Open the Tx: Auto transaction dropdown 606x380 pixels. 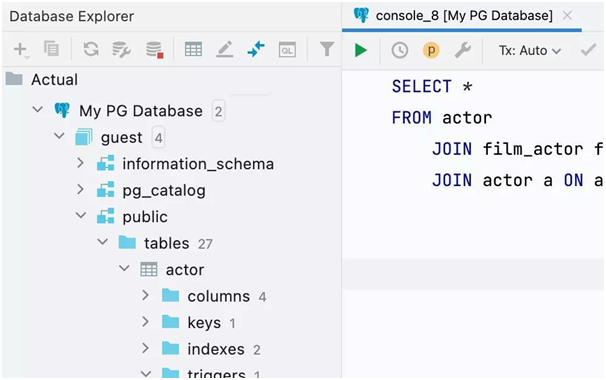(529, 51)
